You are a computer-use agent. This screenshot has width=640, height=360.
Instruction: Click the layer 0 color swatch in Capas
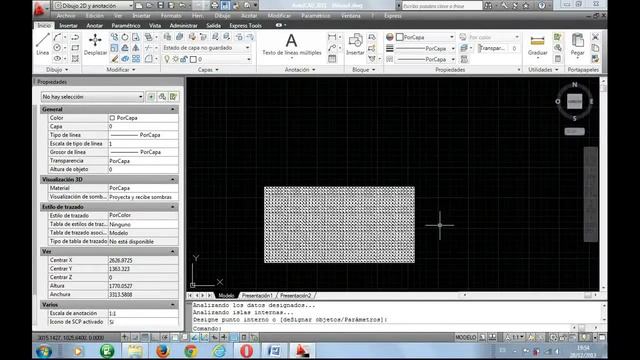tap(193, 59)
